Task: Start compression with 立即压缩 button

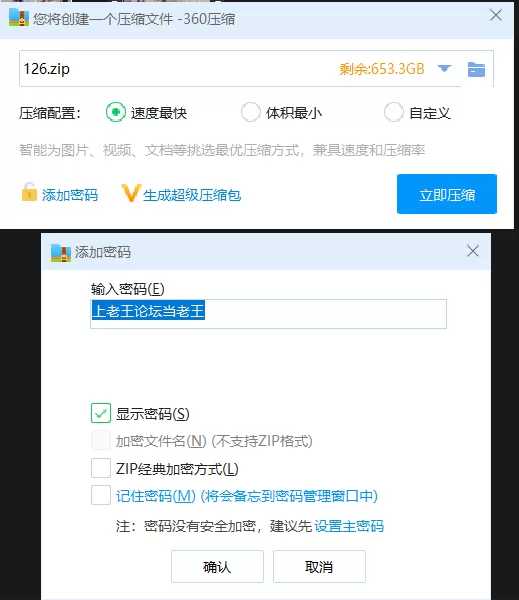Action: click(447, 194)
